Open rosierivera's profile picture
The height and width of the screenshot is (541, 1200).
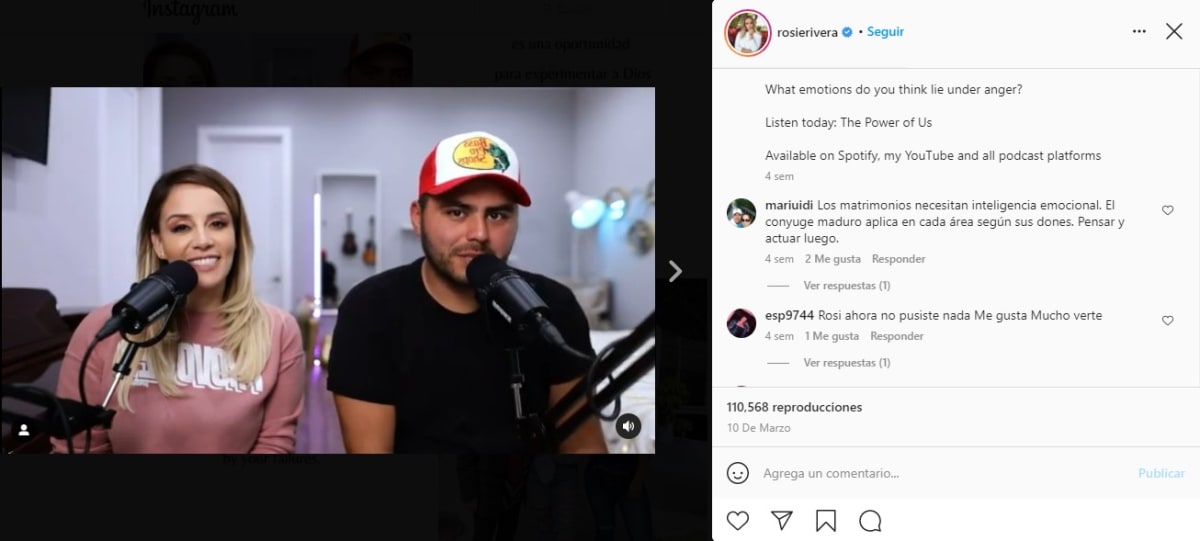(747, 32)
